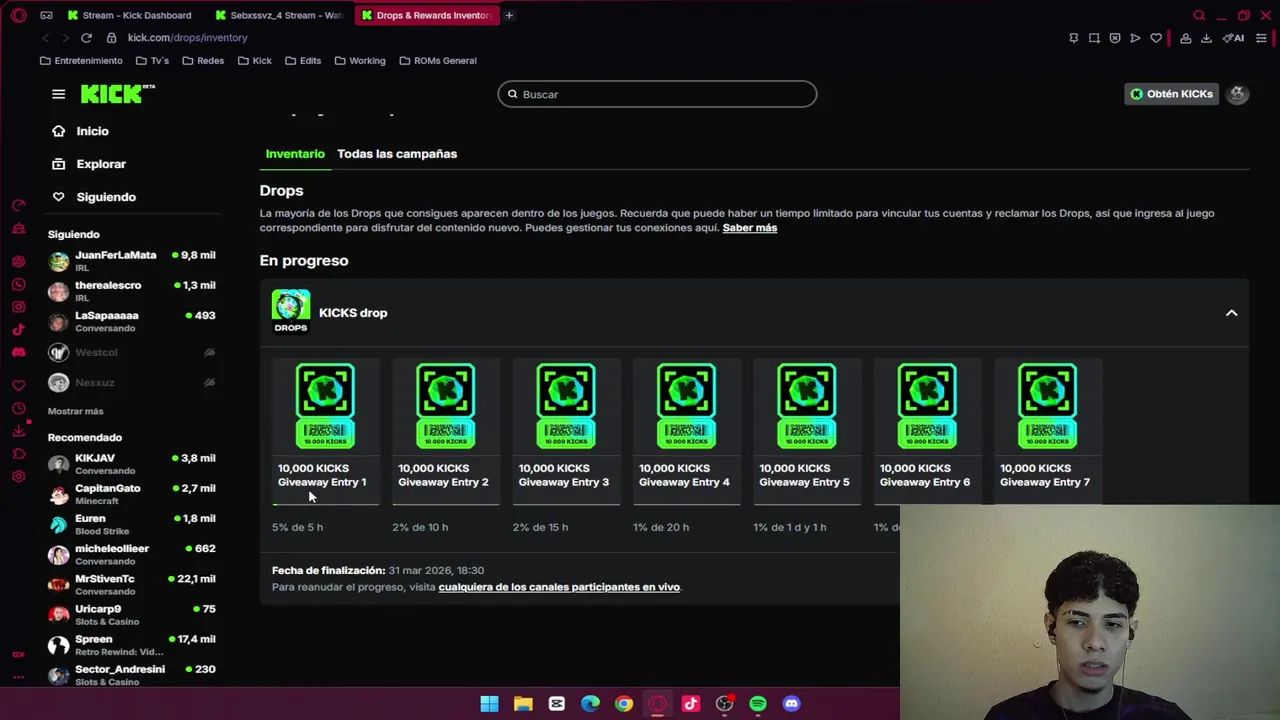Open Spreen channel in recommended list
The height and width of the screenshot is (720, 1280).
coord(132,645)
